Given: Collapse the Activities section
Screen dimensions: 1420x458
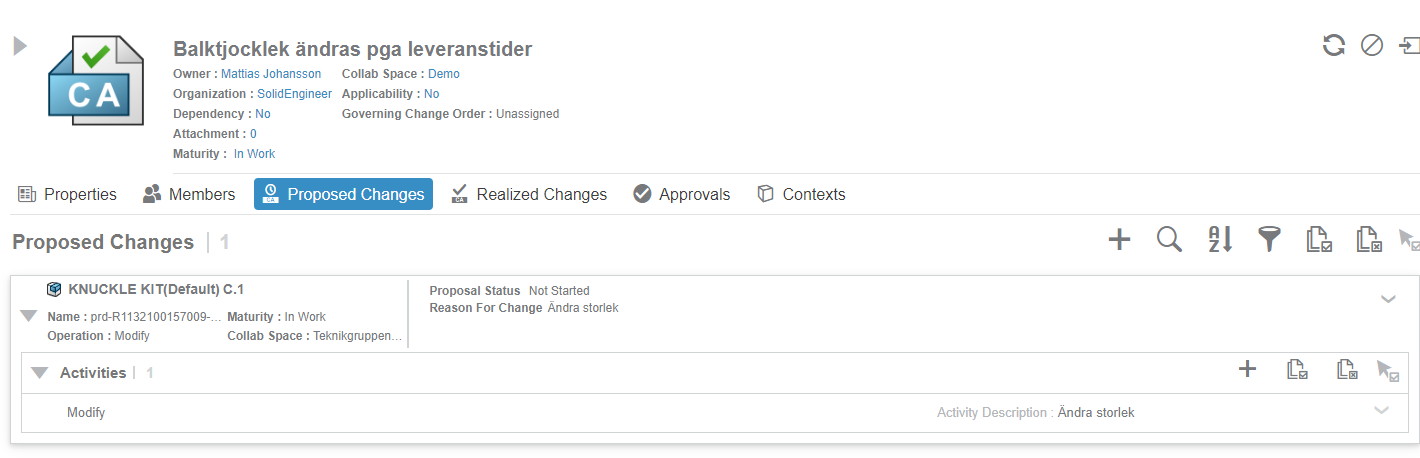Looking at the screenshot, I should click(39, 373).
